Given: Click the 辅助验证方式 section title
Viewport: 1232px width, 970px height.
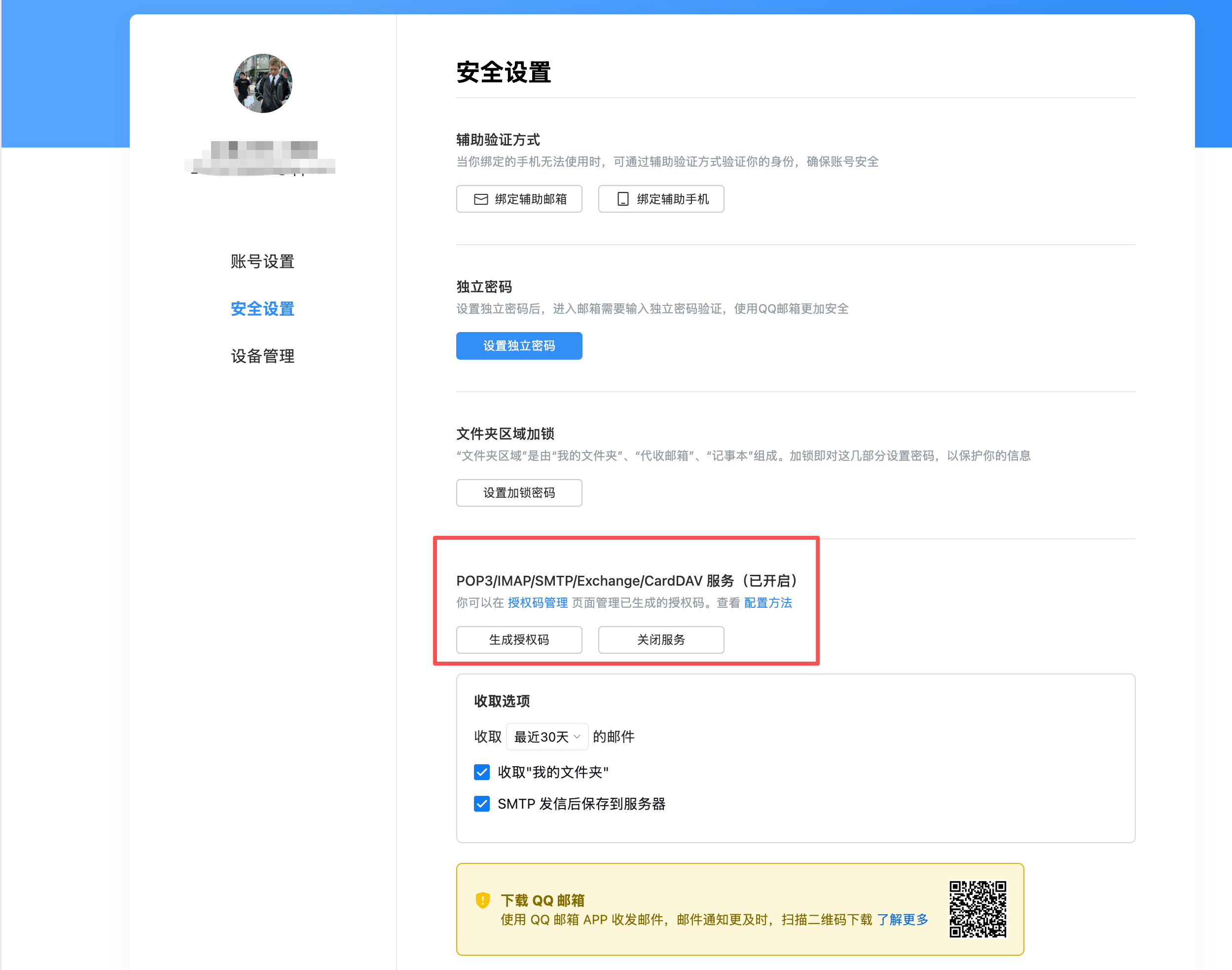Looking at the screenshot, I should click(x=498, y=140).
